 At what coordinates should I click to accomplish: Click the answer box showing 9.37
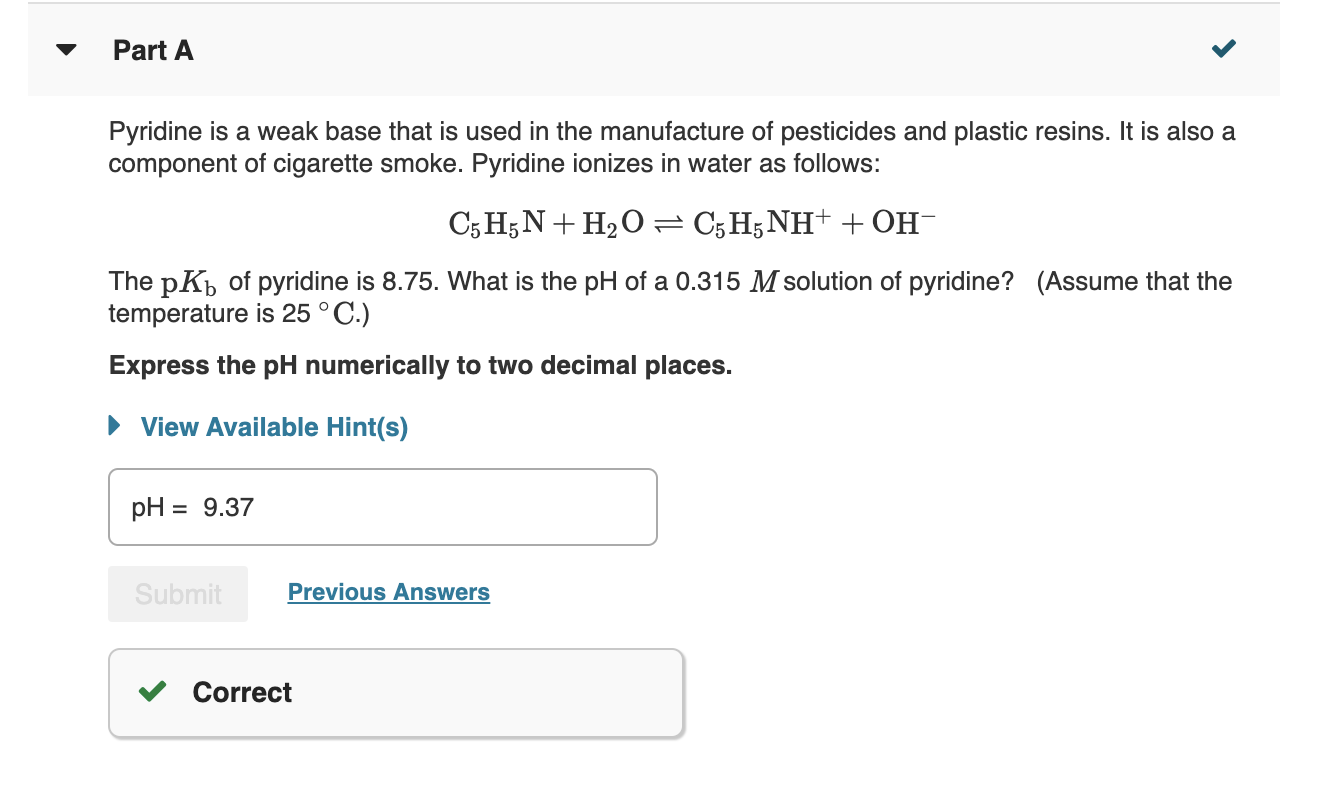coord(383,507)
